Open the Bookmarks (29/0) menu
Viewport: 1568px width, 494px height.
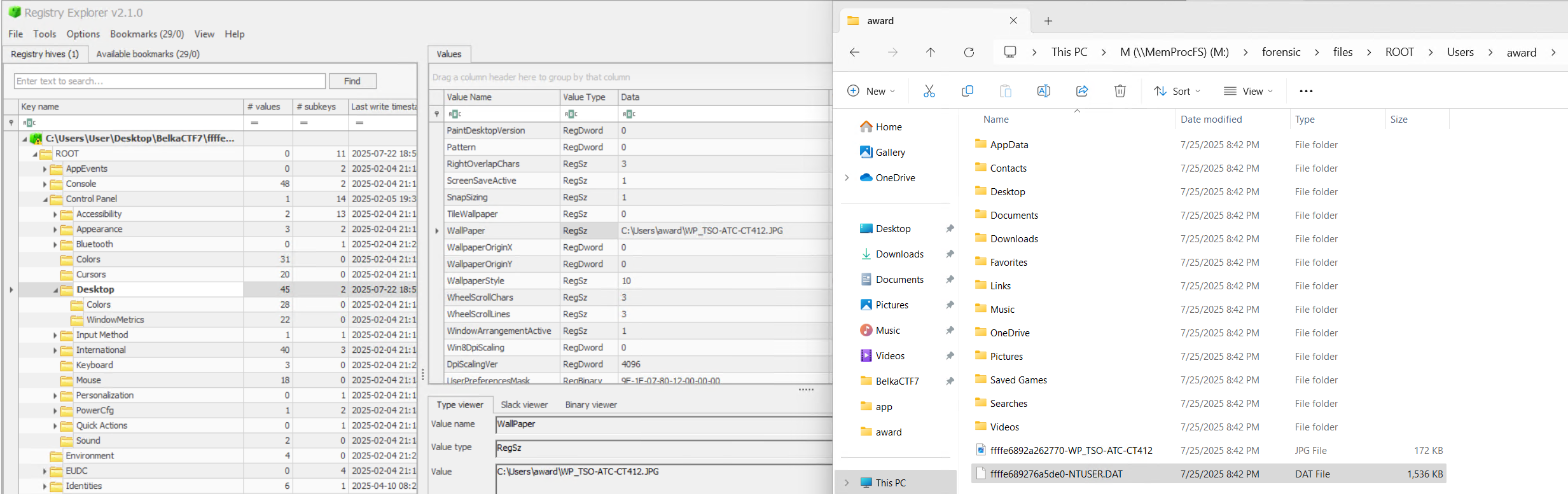[147, 34]
